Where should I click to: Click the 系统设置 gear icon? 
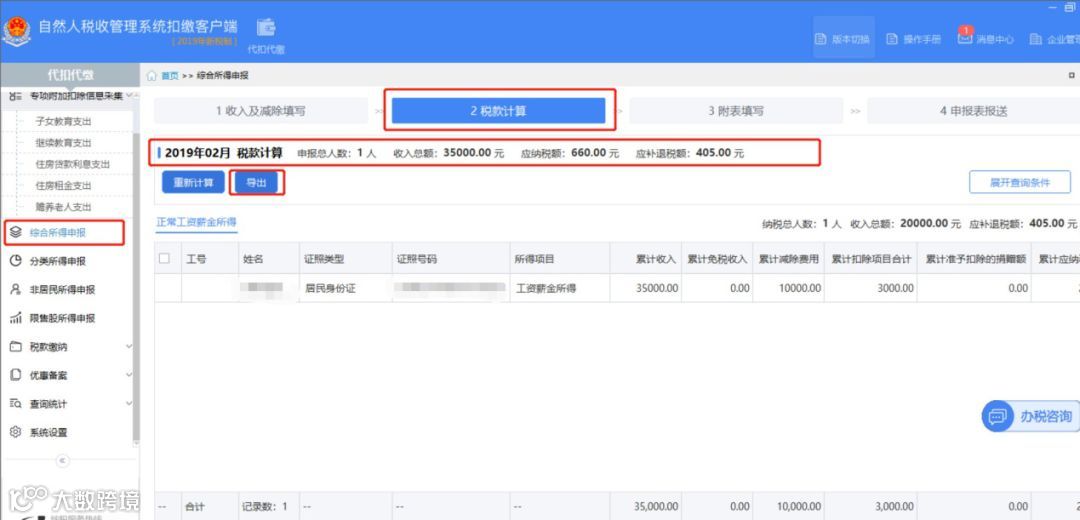coord(17,433)
